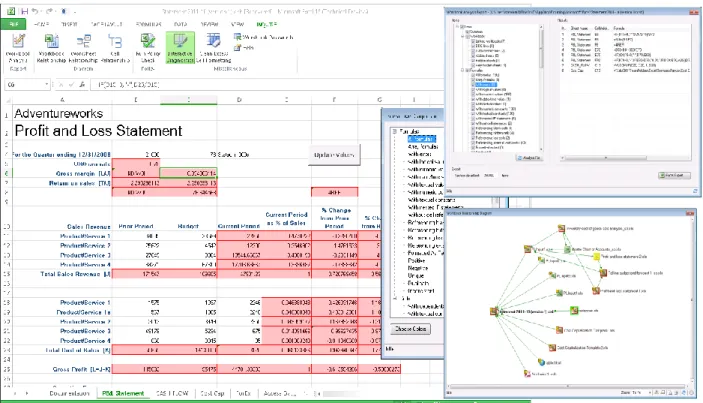The image size is (703, 403).
Task: Click the Excel application icon in title bar
Action: [11, 11]
